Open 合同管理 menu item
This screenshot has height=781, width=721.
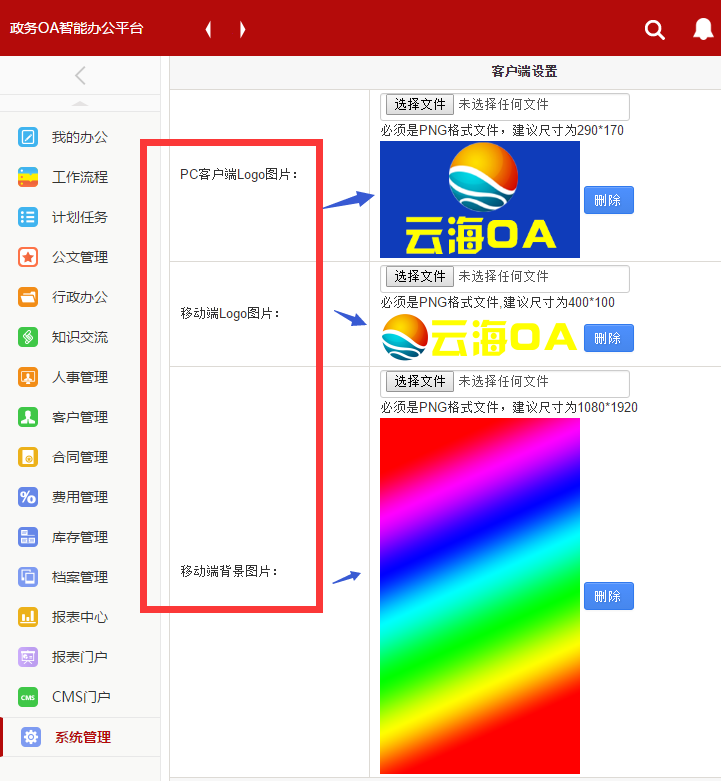(x=80, y=457)
